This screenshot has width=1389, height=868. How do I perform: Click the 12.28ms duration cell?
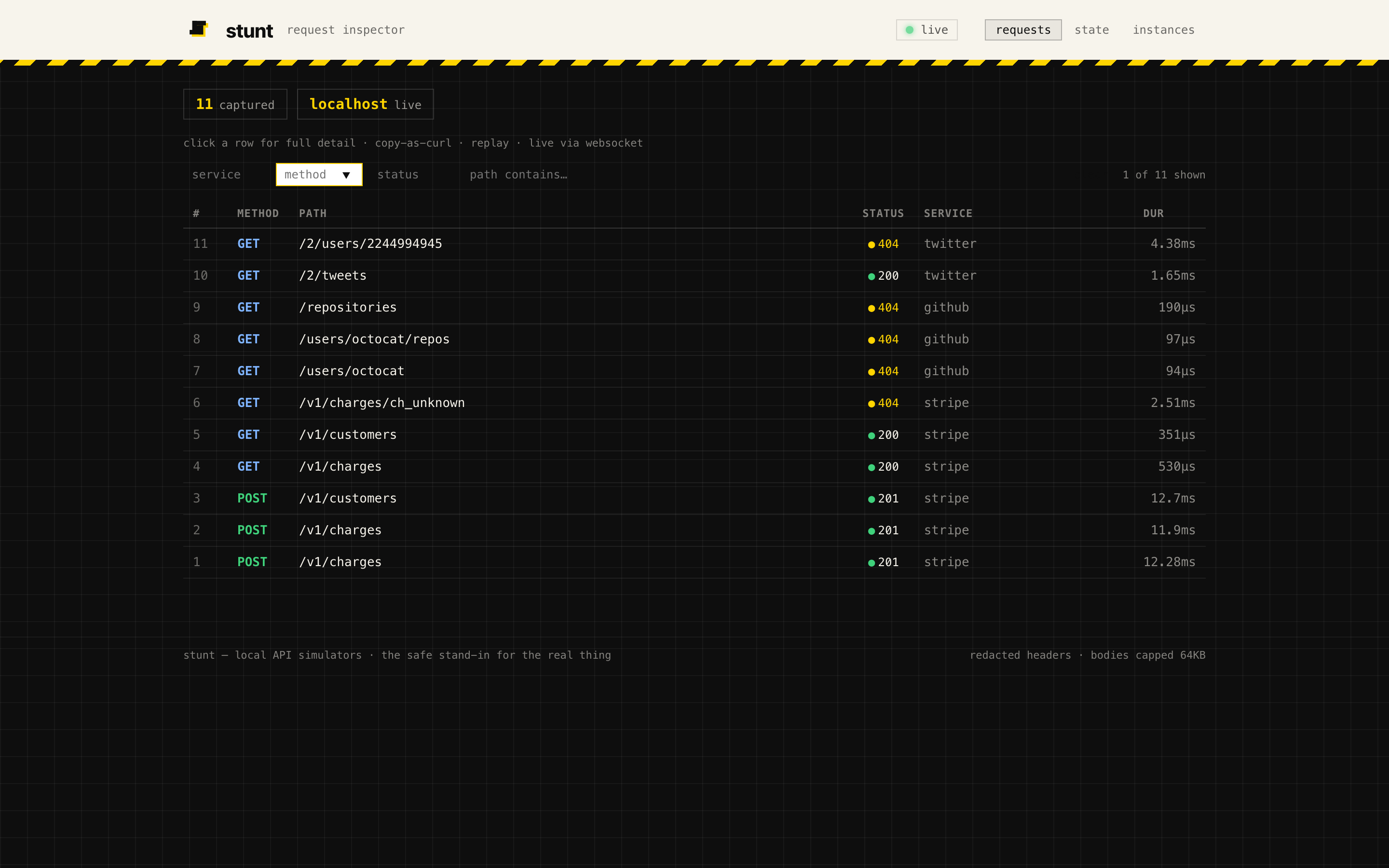1169,562
